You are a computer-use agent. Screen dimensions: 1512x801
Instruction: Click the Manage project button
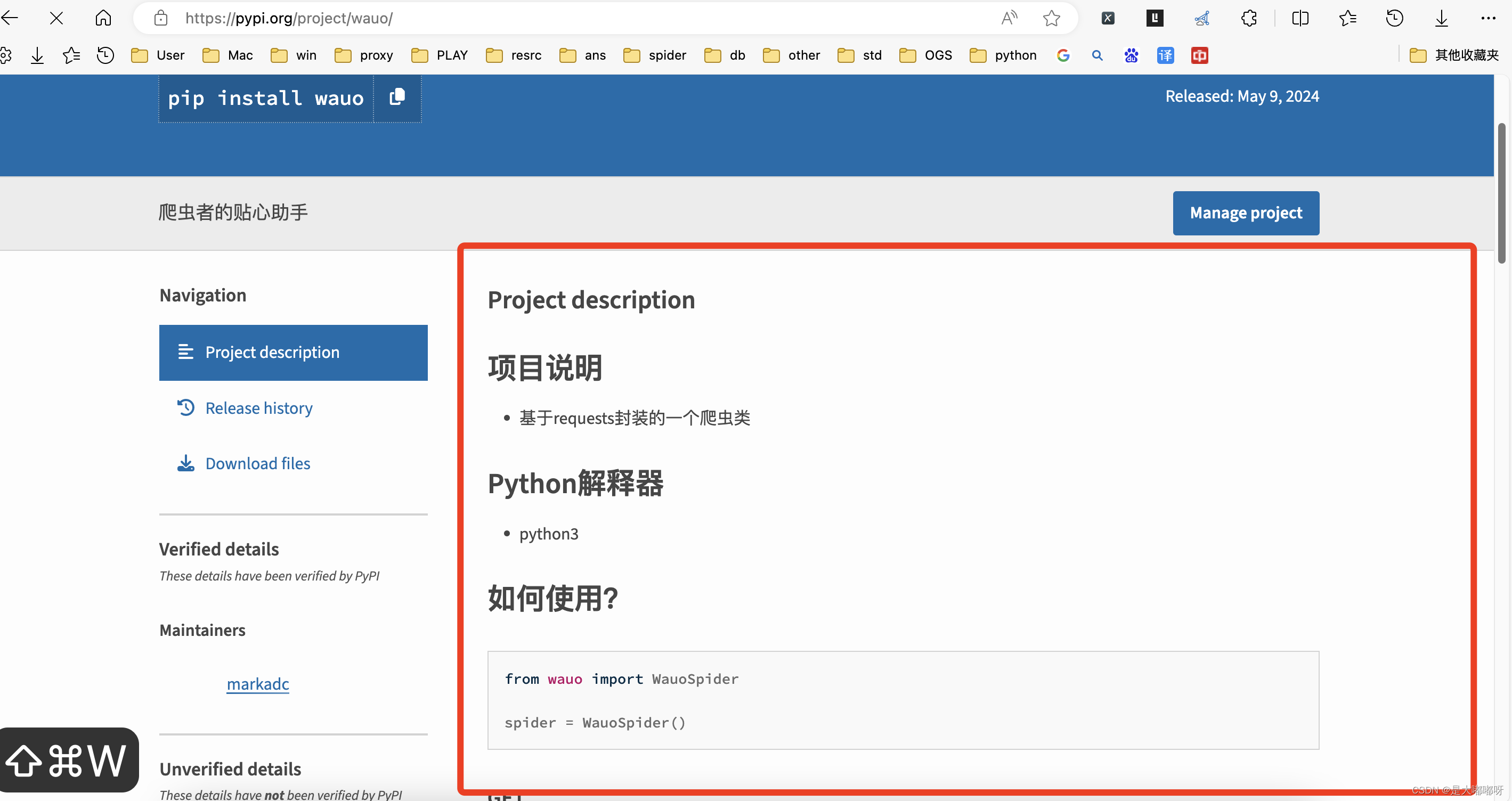[1246, 213]
